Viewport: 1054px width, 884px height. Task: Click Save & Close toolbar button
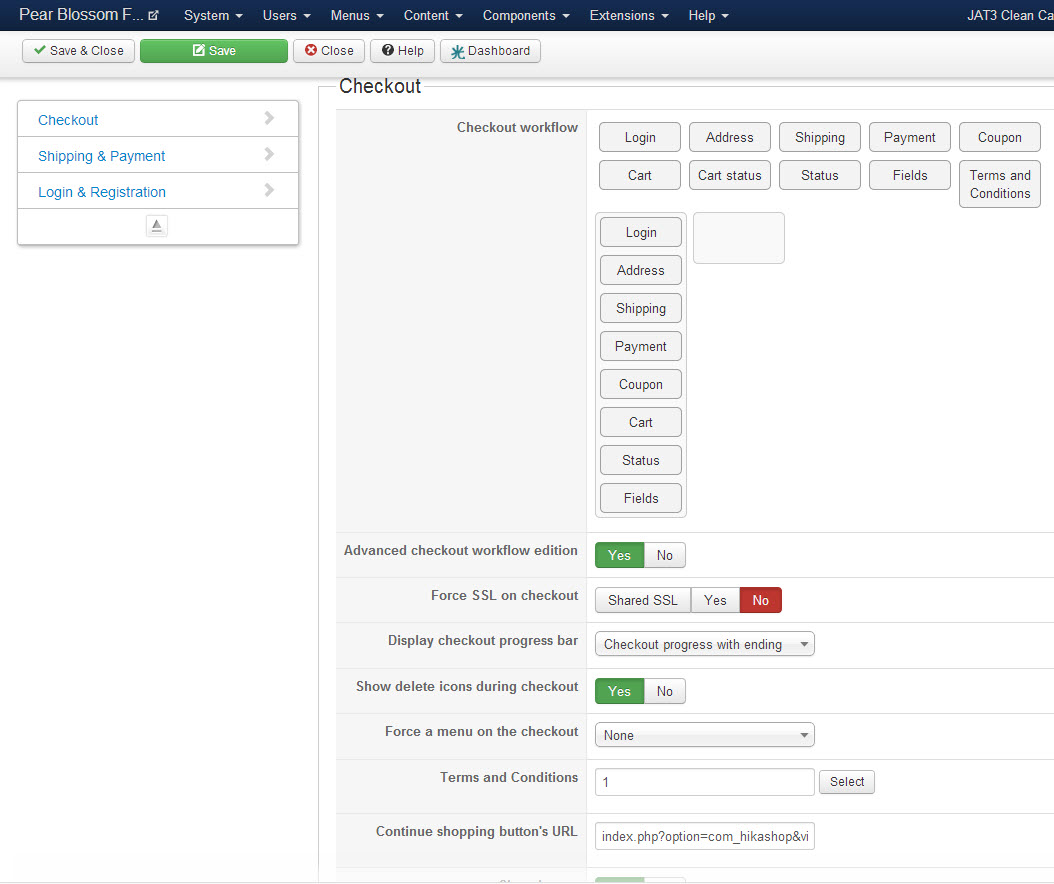point(79,51)
